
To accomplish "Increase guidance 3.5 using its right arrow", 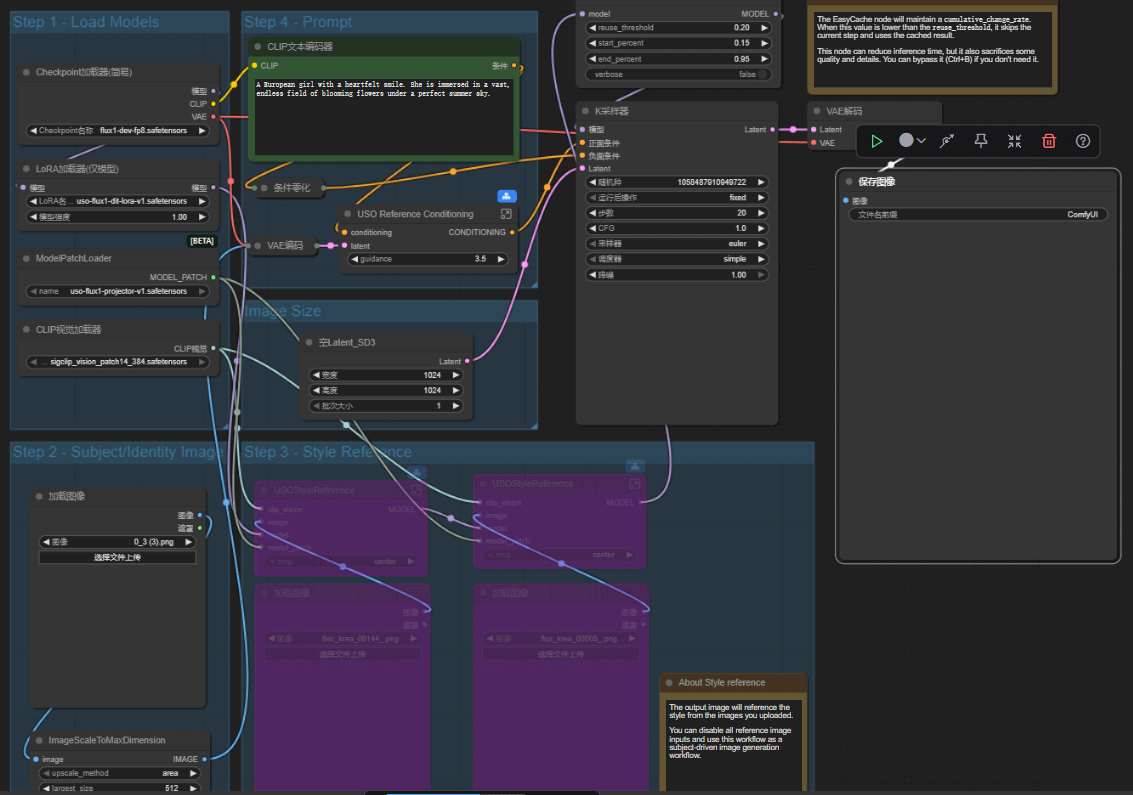I will pyautogui.click(x=501, y=259).
